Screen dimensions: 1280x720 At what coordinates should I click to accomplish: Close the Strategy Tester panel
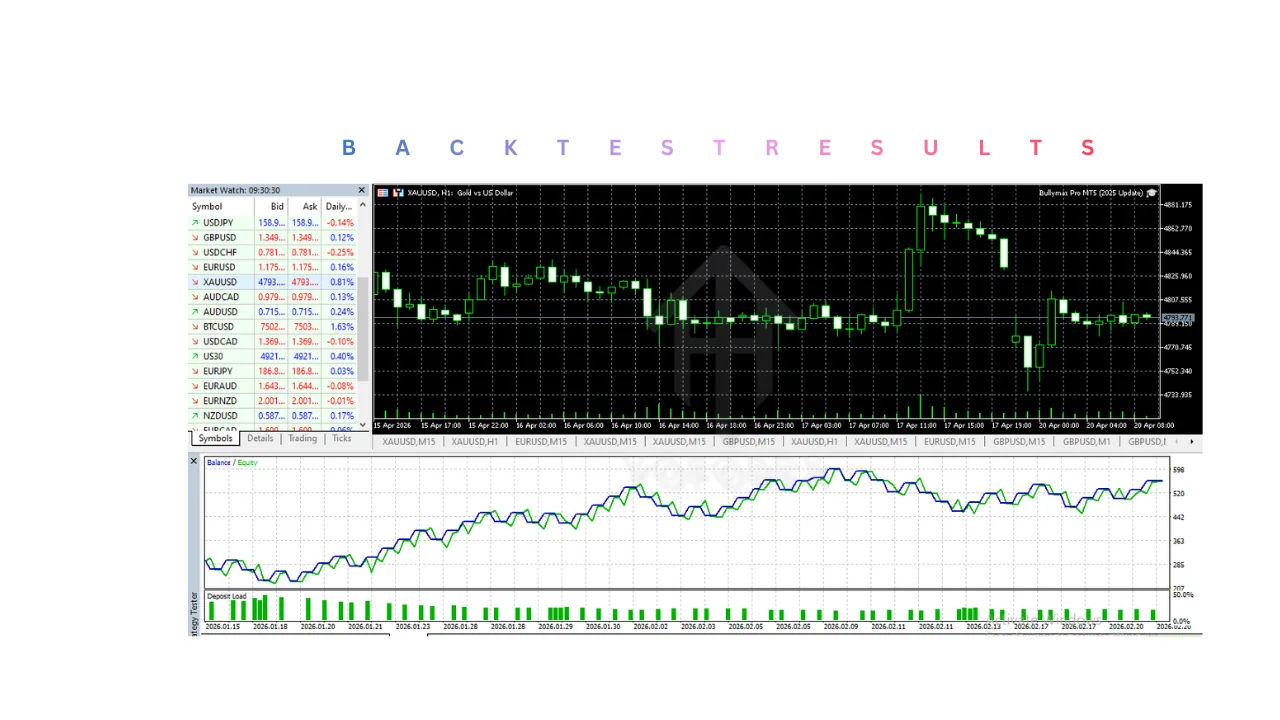click(194, 461)
